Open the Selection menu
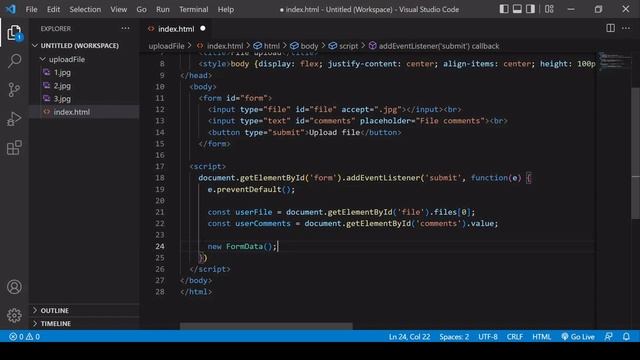The image size is (640, 360). [x=85, y=9]
